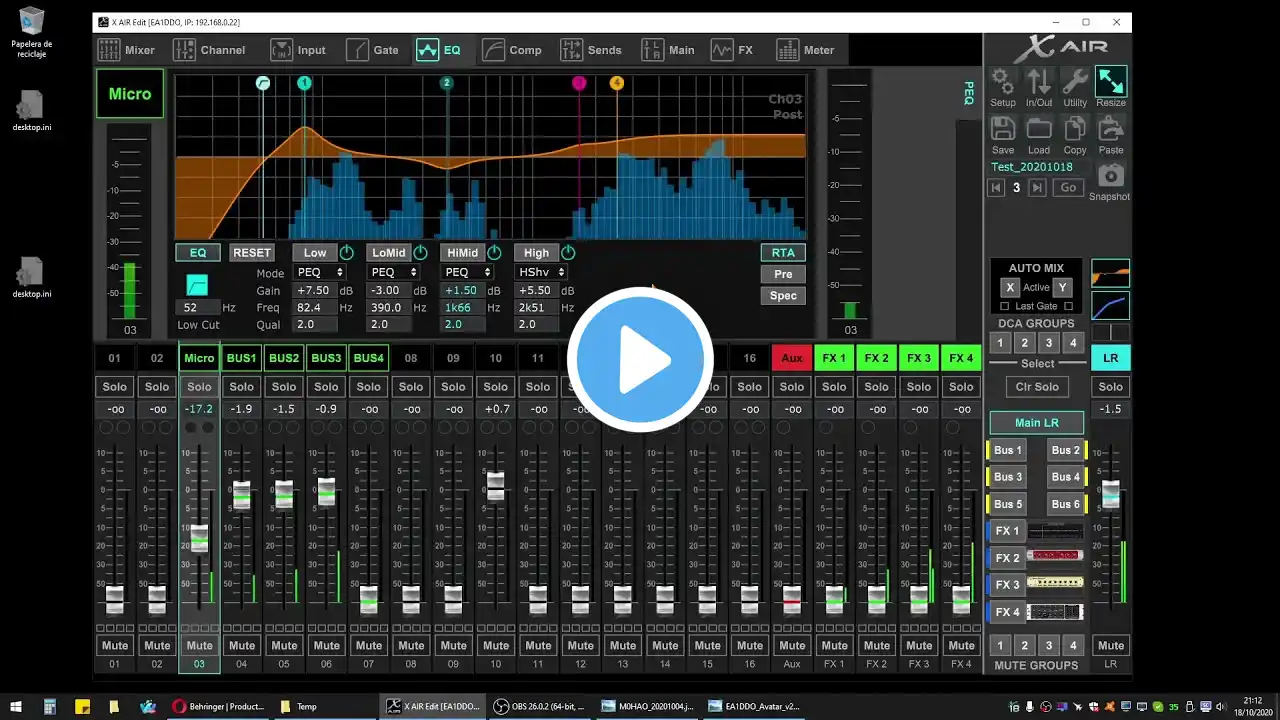
Task: Open the Setup gear icon
Action: point(1003,81)
